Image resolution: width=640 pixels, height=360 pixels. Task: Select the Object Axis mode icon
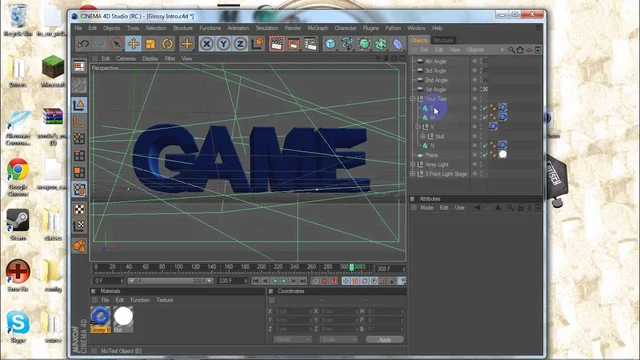pyautogui.click(x=79, y=122)
